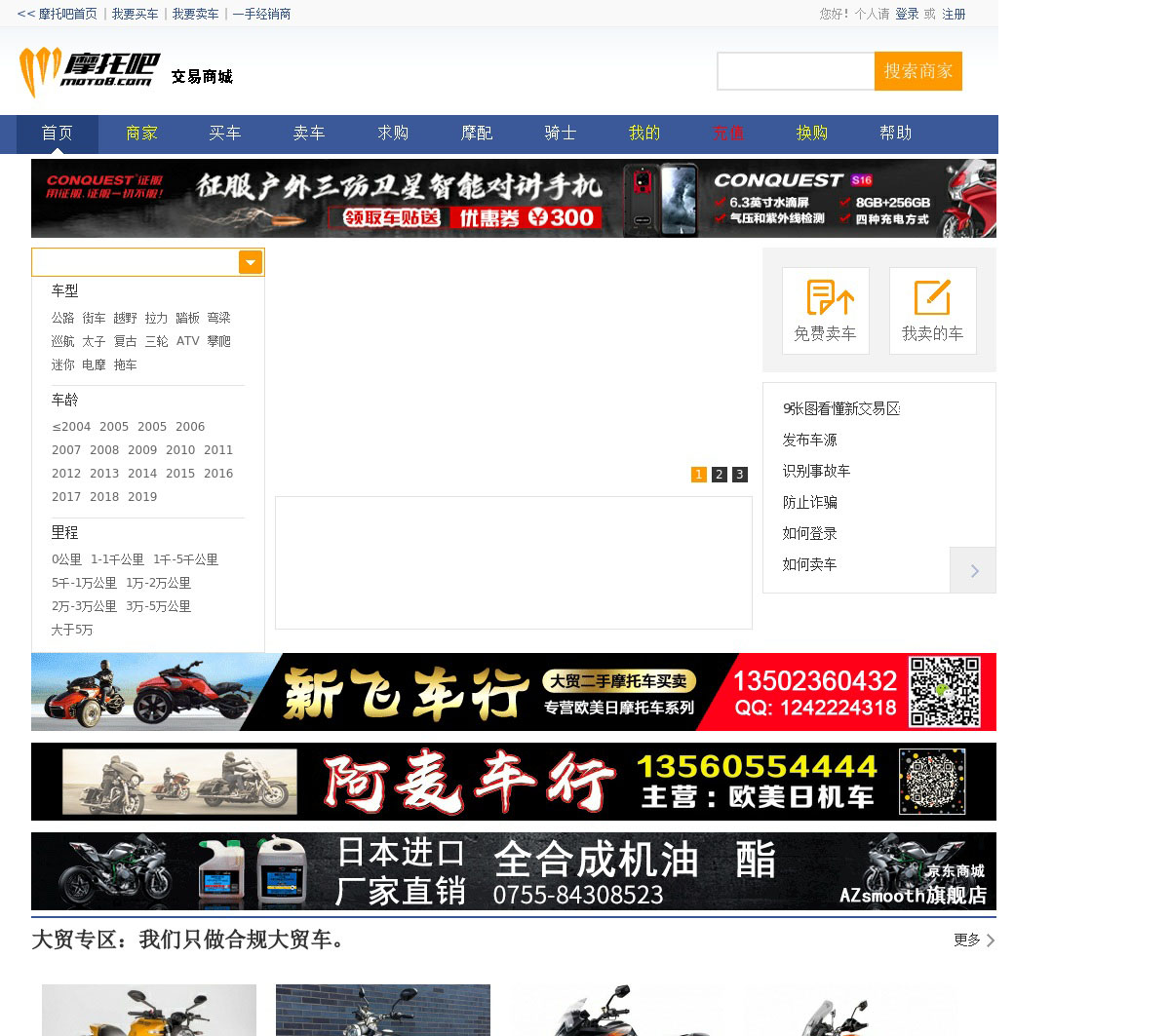Filter by mileage 1万-2万公里
The width and height of the screenshot is (1170, 1036).
click(158, 583)
